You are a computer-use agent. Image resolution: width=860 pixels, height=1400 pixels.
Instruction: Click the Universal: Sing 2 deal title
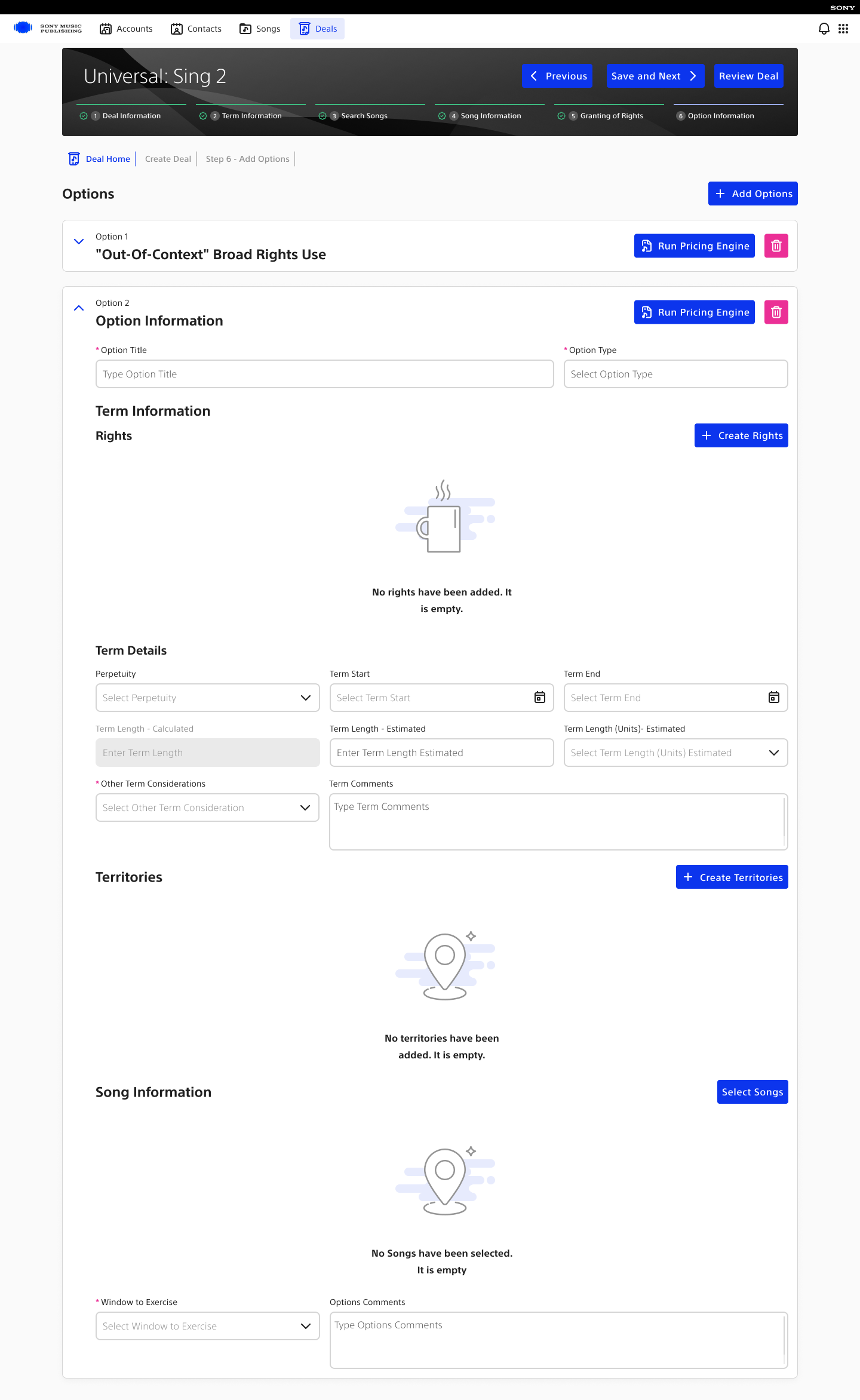(155, 76)
